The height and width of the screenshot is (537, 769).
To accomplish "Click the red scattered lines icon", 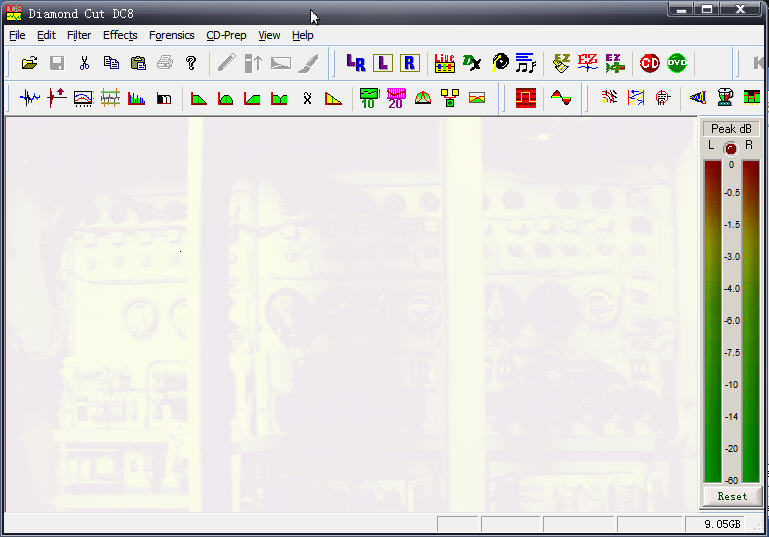I will pyautogui.click(x=610, y=97).
